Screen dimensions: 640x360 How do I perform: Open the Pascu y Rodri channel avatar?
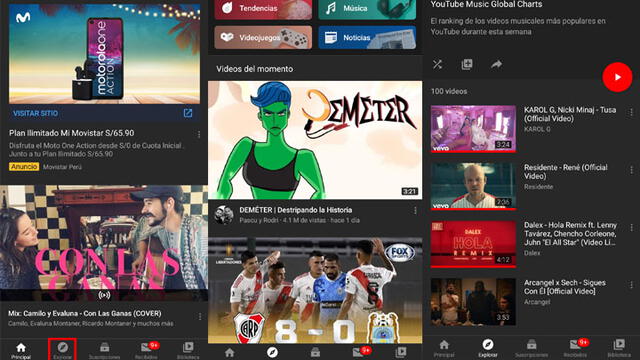pyautogui.click(x=224, y=215)
